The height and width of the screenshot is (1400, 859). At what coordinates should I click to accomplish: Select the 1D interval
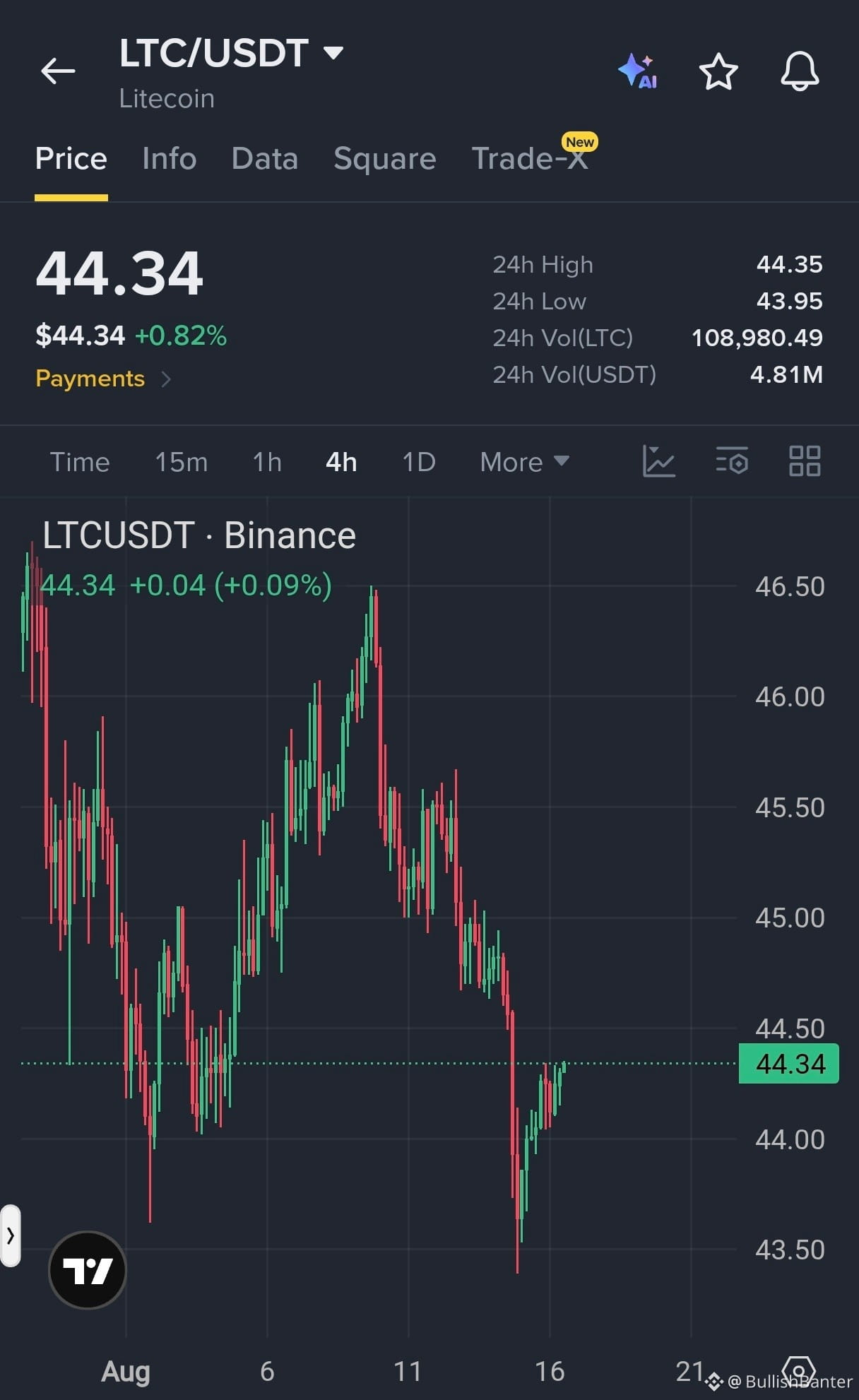pyautogui.click(x=419, y=462)
